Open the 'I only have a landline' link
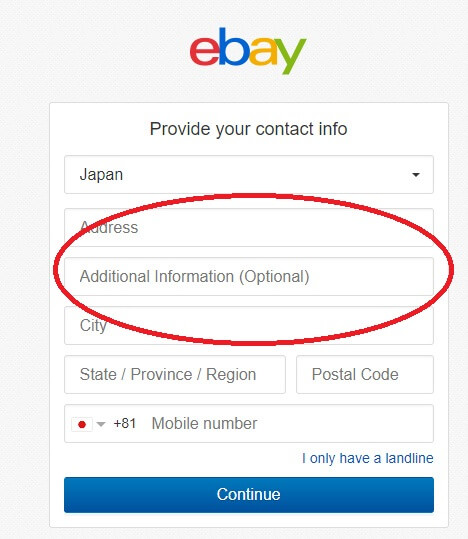 [368, 458]
